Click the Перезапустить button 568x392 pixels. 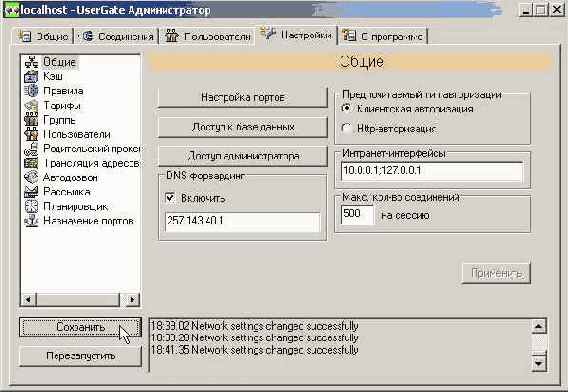(80, 356)
